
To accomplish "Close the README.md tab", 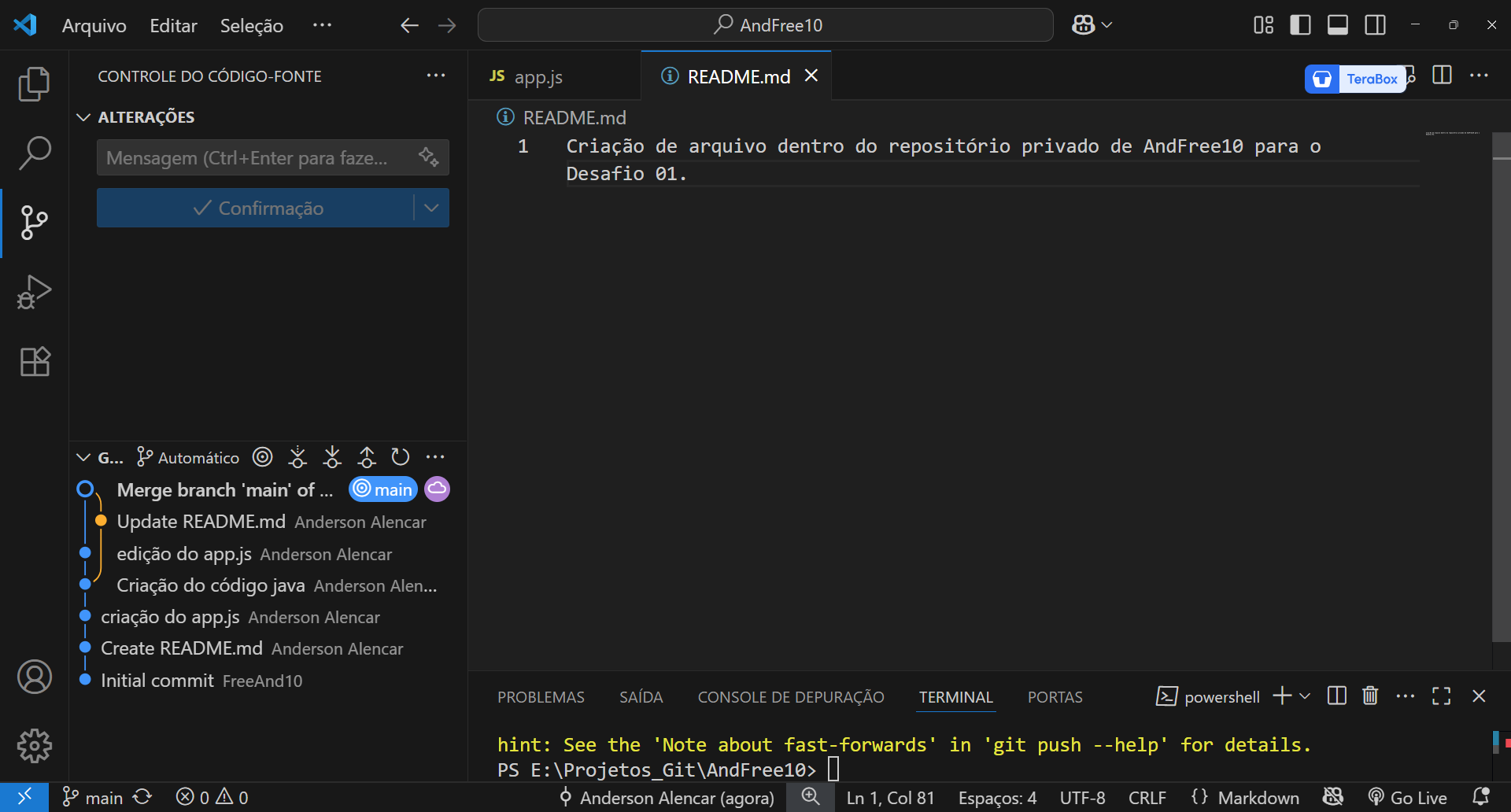I will pyautogui.click(x=811, y=76).
